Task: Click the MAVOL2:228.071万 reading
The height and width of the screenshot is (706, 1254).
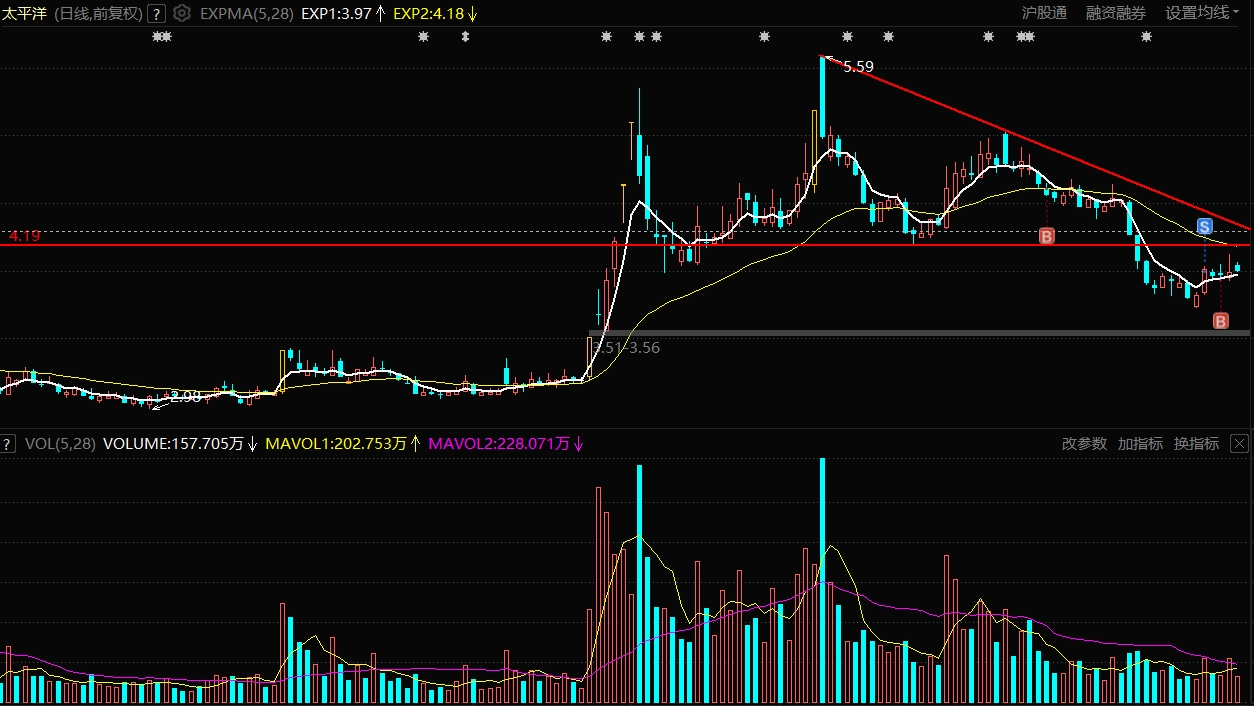Action: pyautogui.click(x=499, y=443)
